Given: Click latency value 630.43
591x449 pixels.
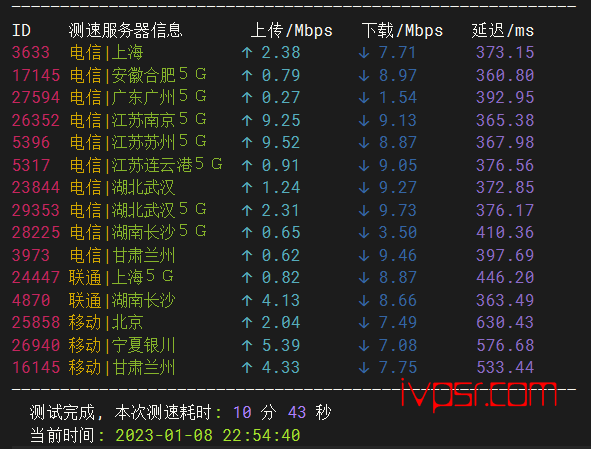Looking at the screenshot, I should [505, 322].
